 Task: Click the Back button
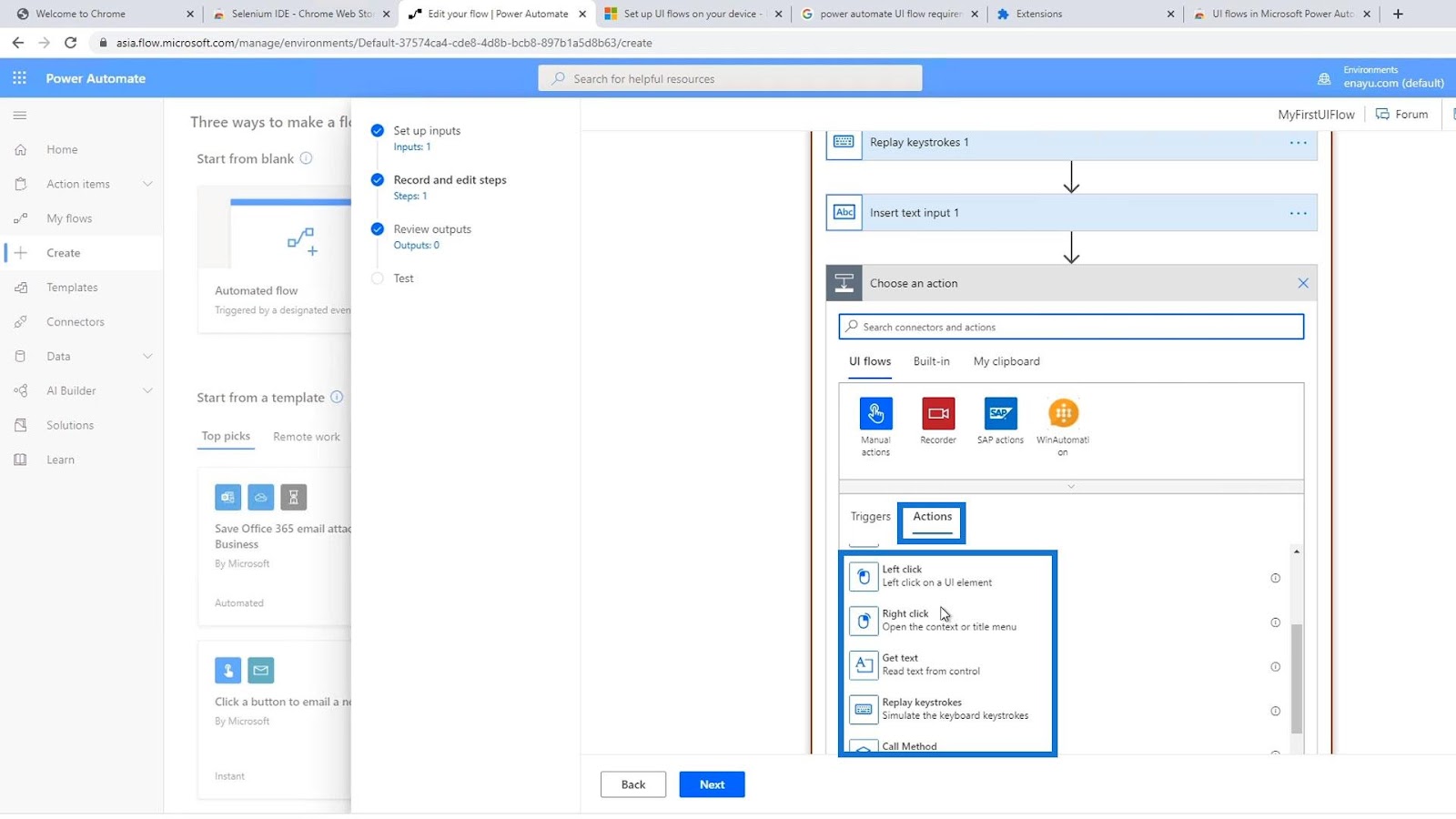632,784
